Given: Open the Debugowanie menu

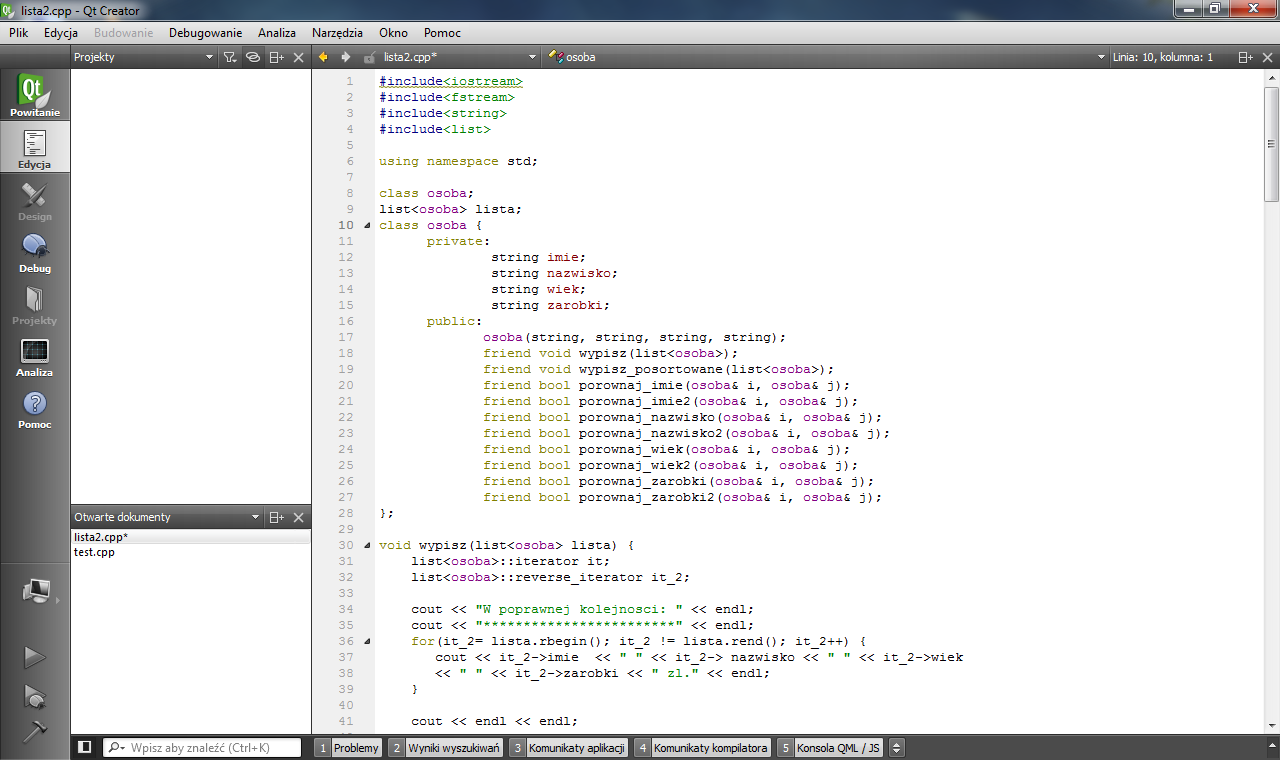Looking at the screenshot, I should pos(205,33).
